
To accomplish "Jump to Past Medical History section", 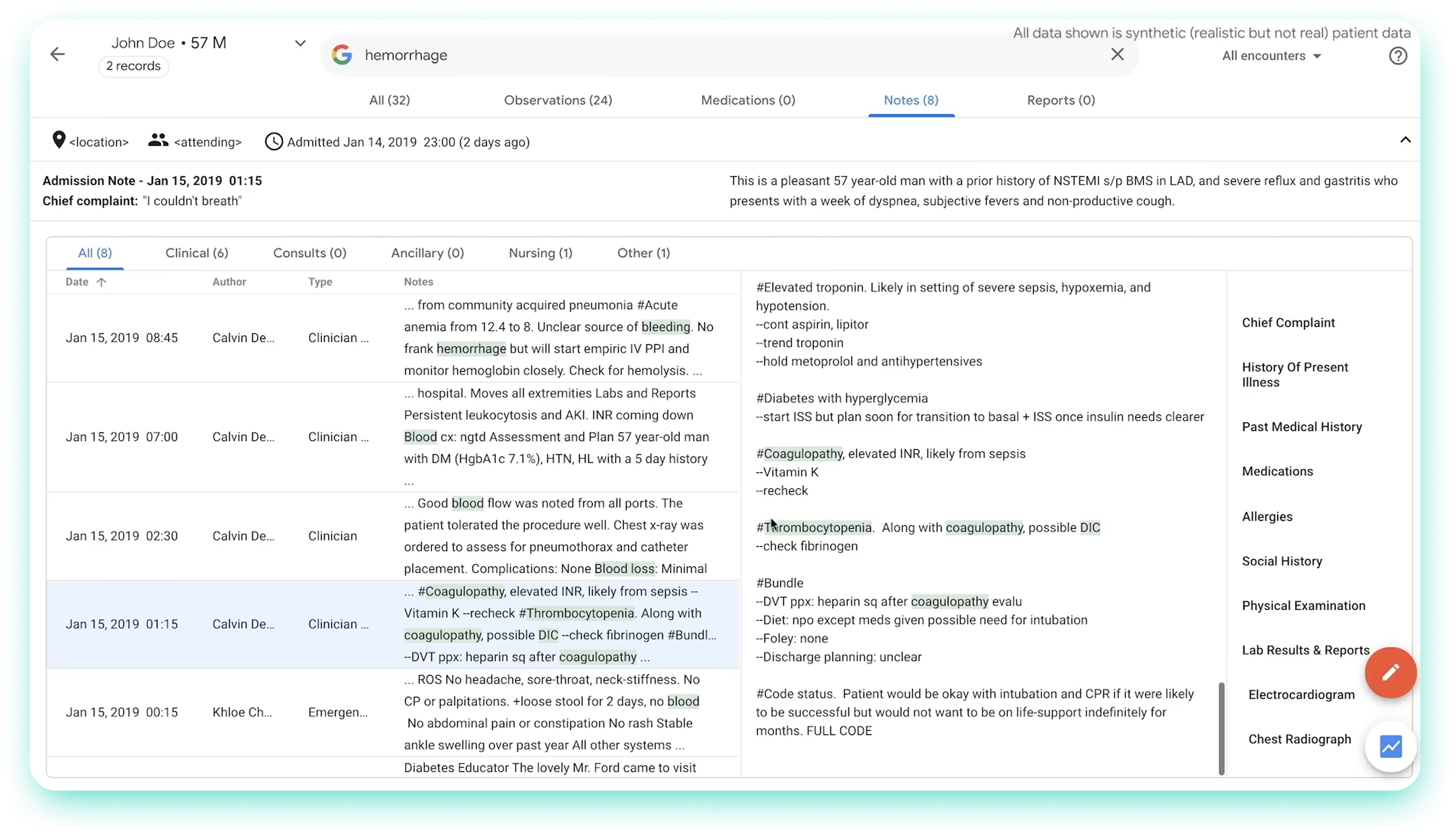I will 1302,427.
